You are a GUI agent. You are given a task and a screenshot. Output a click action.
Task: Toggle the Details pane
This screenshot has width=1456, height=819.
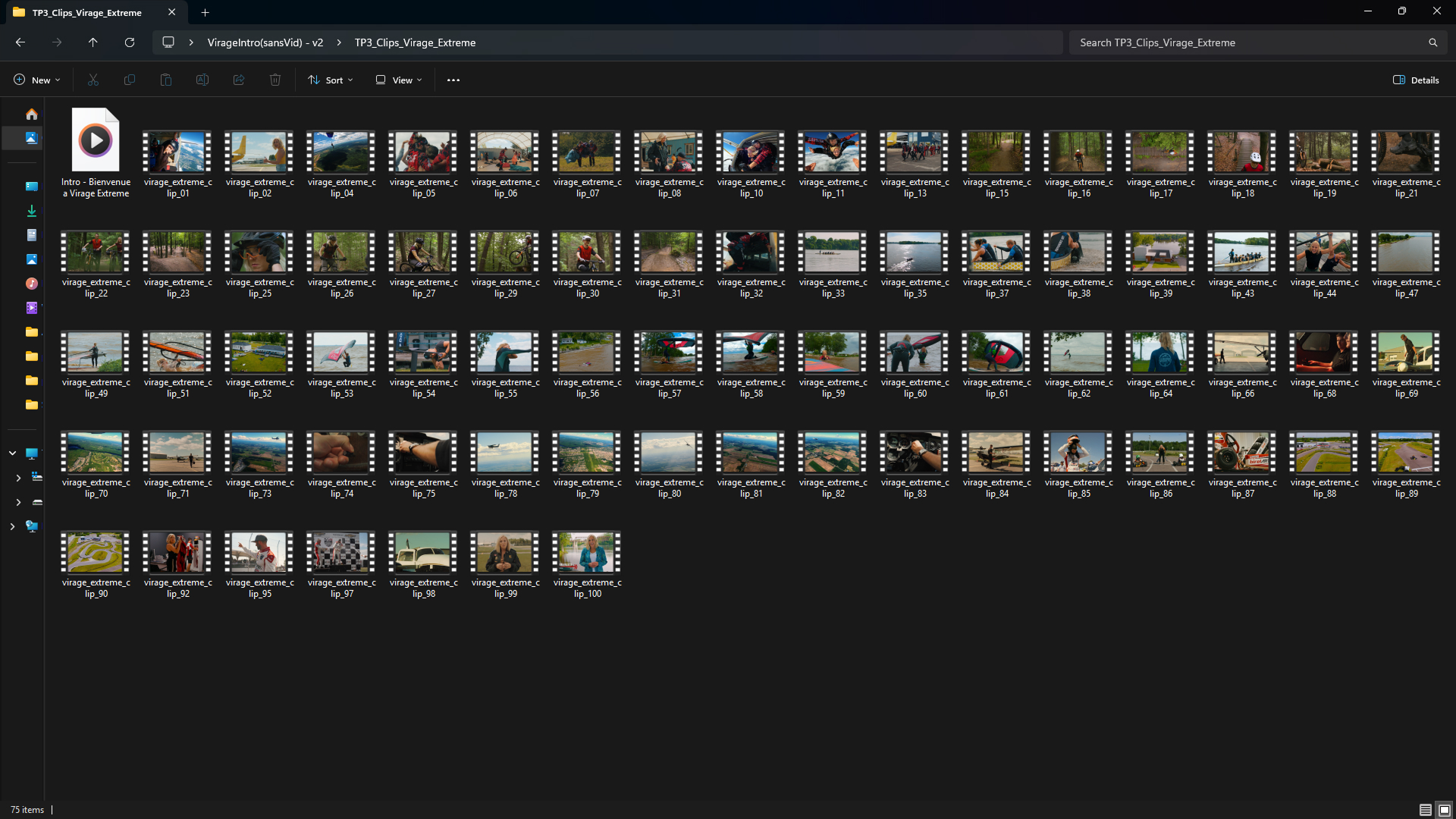pyautogui.click(x=1416, y=80)
